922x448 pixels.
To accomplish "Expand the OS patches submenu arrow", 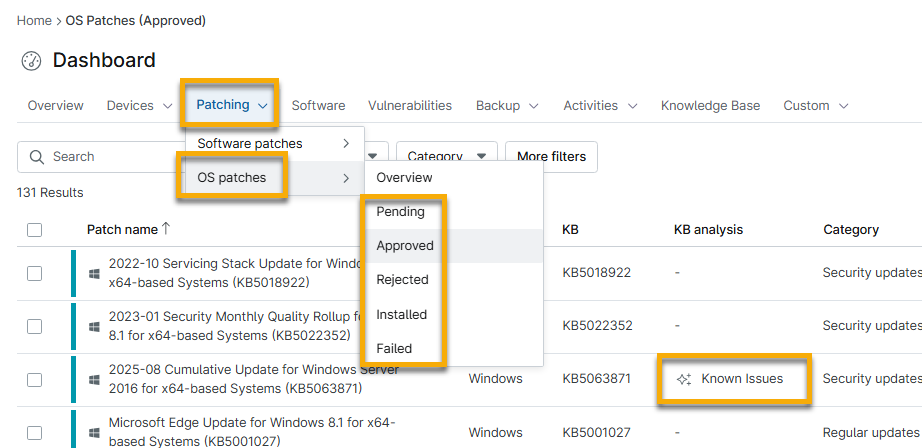I will point(346,178).
